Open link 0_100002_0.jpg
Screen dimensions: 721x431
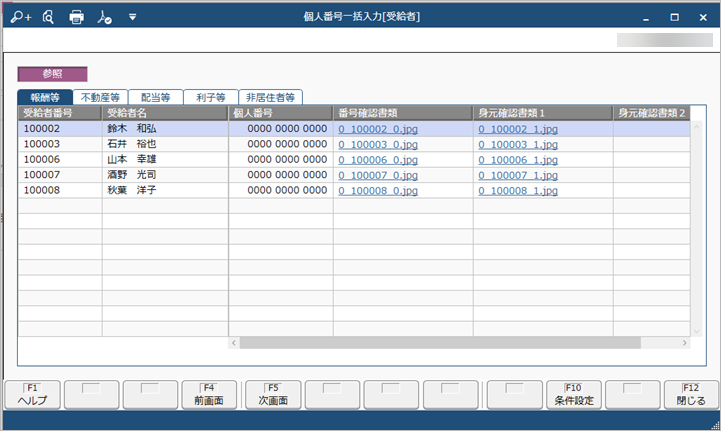click(377, 129)
